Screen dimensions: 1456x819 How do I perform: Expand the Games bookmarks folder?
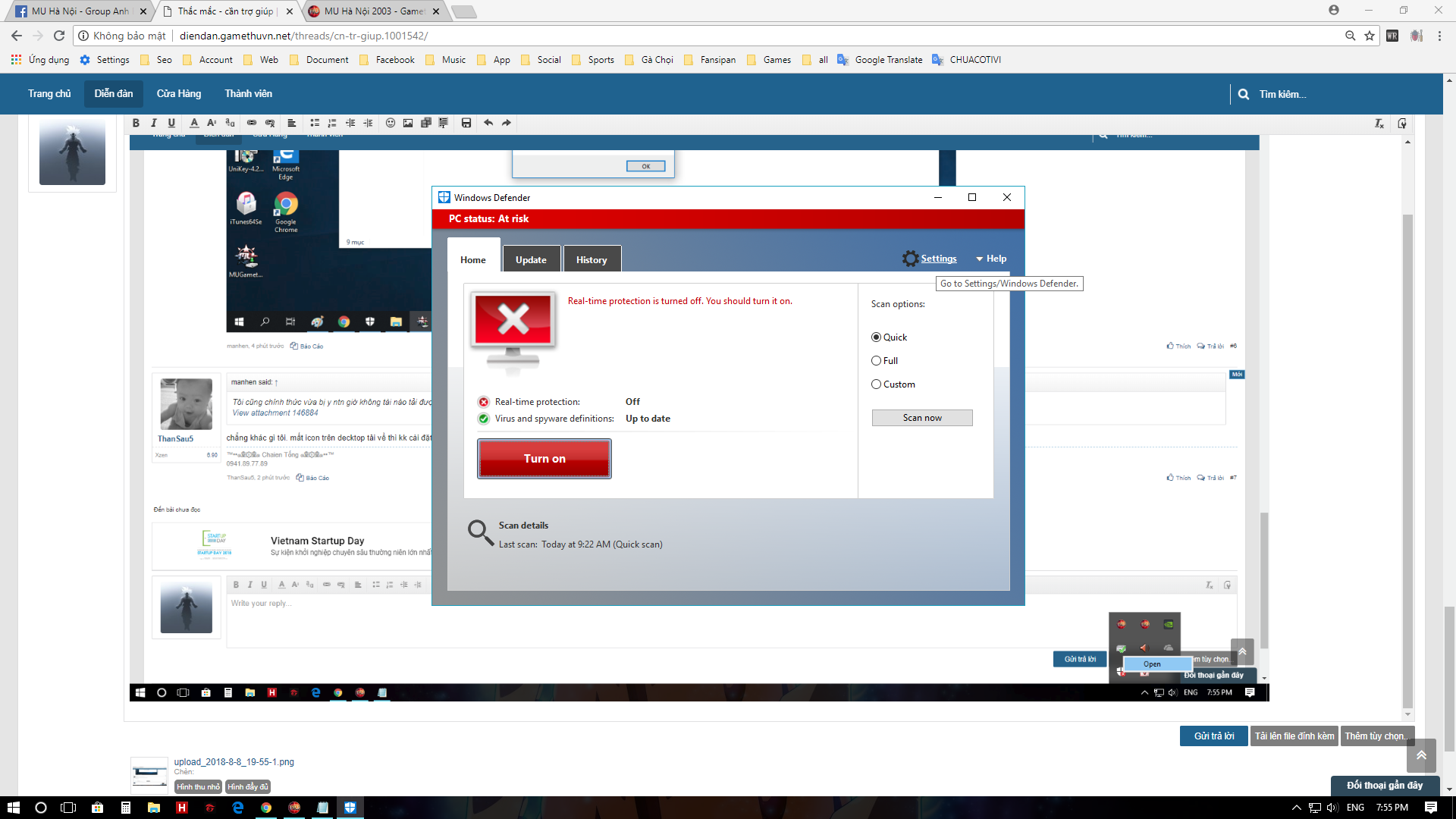pos(769,60)
